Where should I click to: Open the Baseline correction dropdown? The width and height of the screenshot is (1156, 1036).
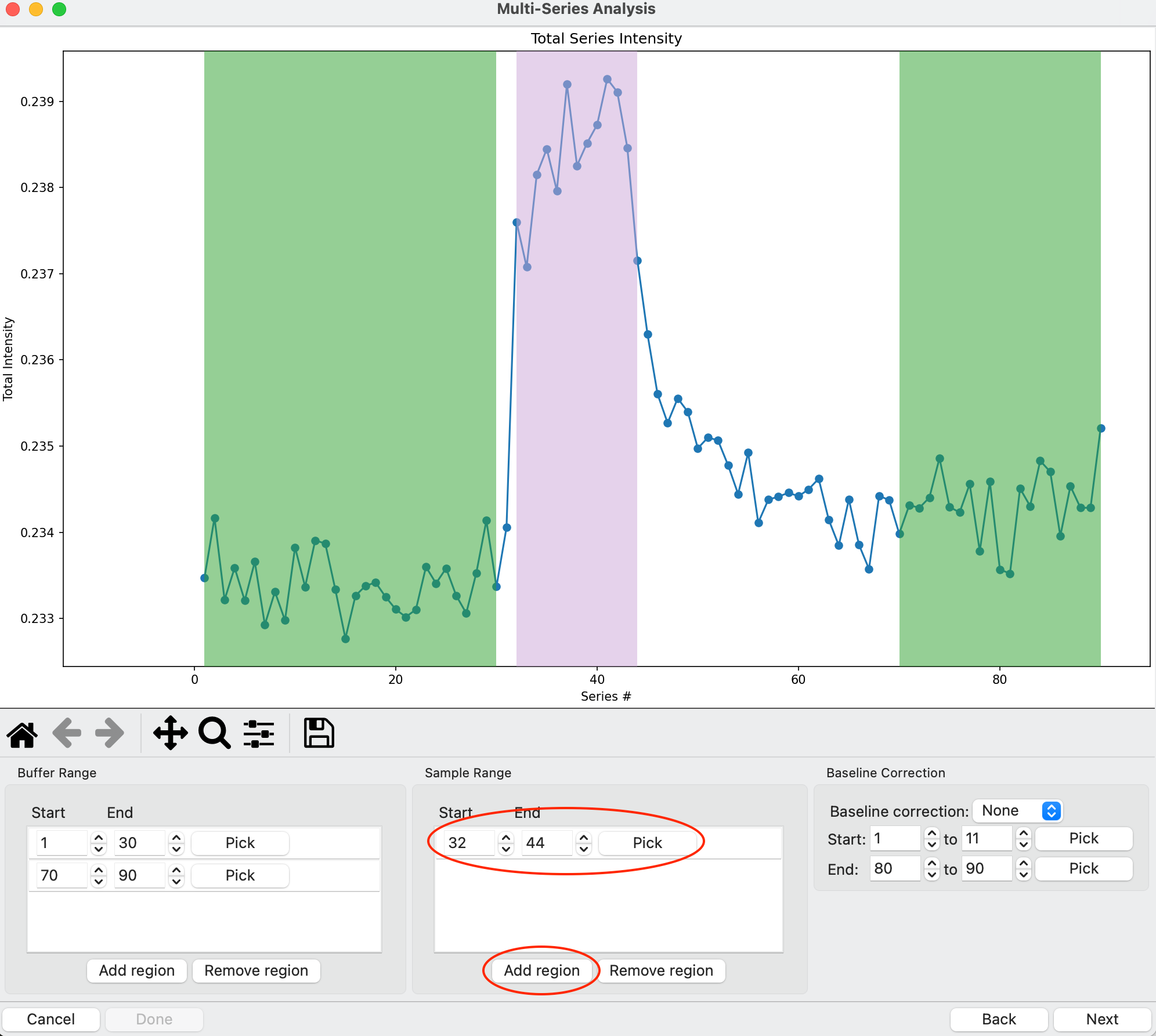coord(1019,811)
